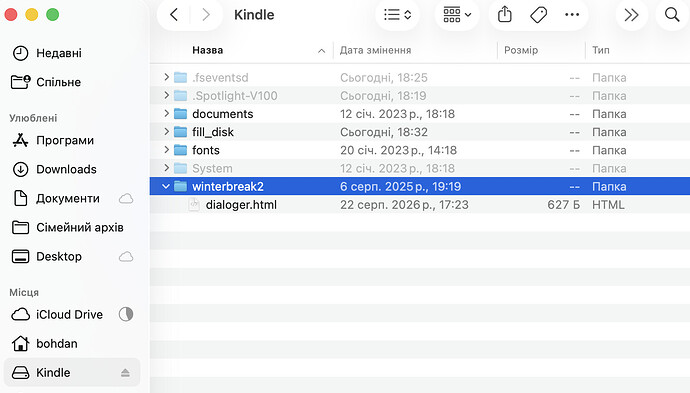
Task: Click the Share icon in toolbar
Action: [x=505, y=15]
